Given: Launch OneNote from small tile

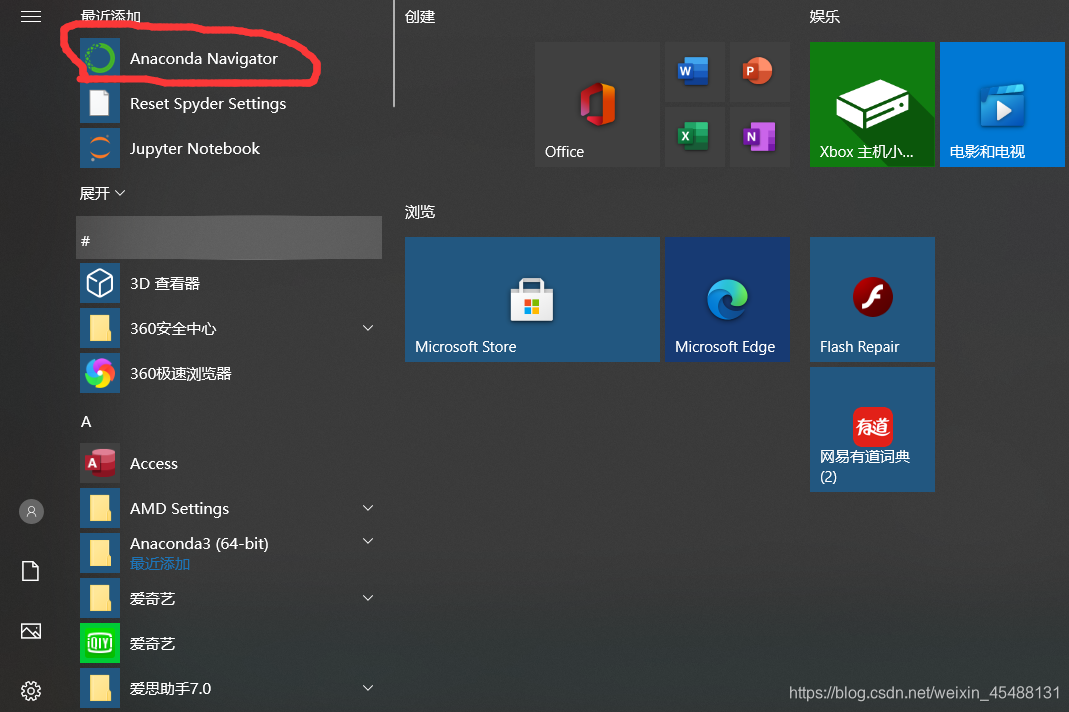Looking at the screenshot, I should (x=759, y=137).
